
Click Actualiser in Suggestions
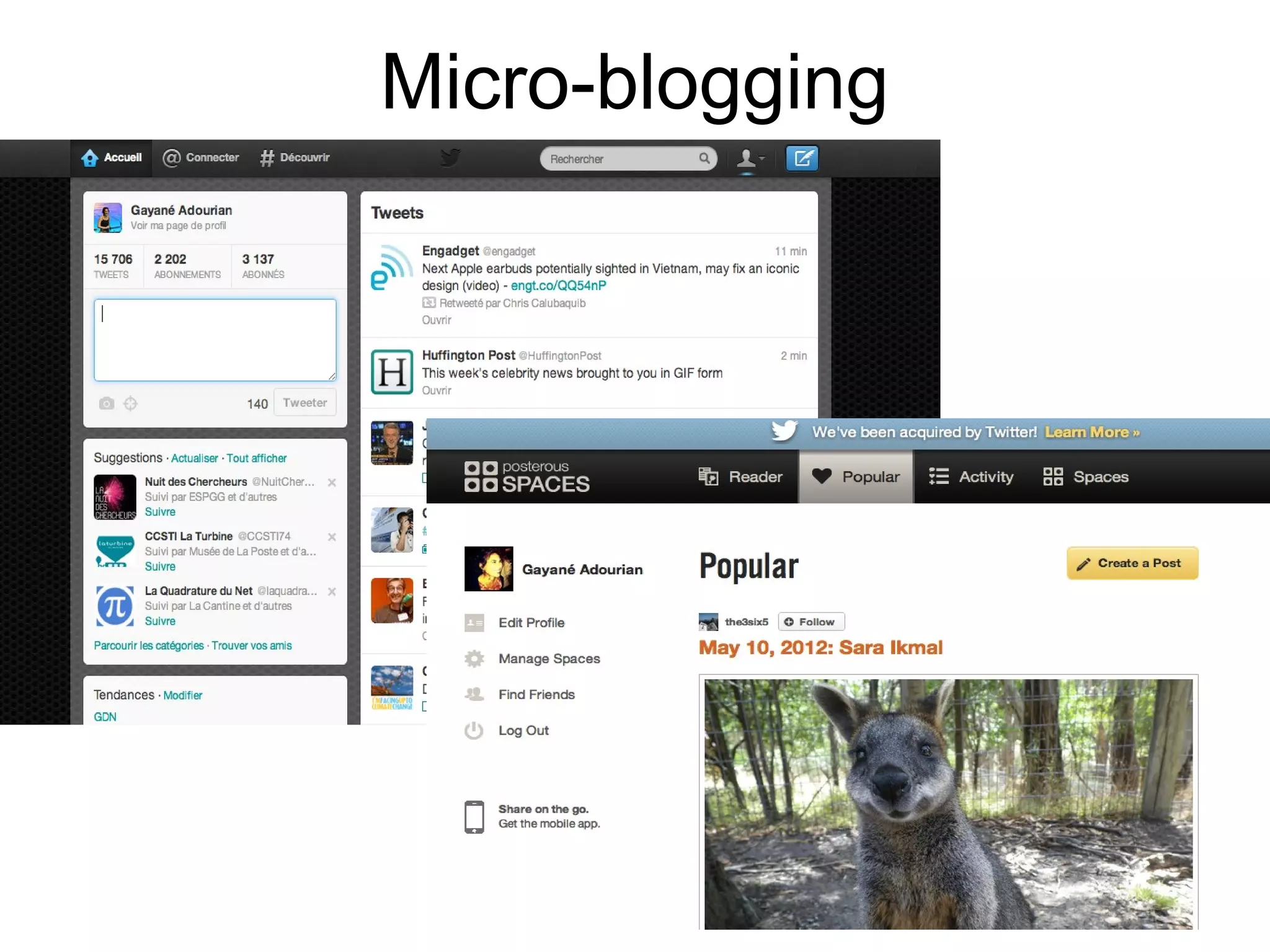pos(194,458)
